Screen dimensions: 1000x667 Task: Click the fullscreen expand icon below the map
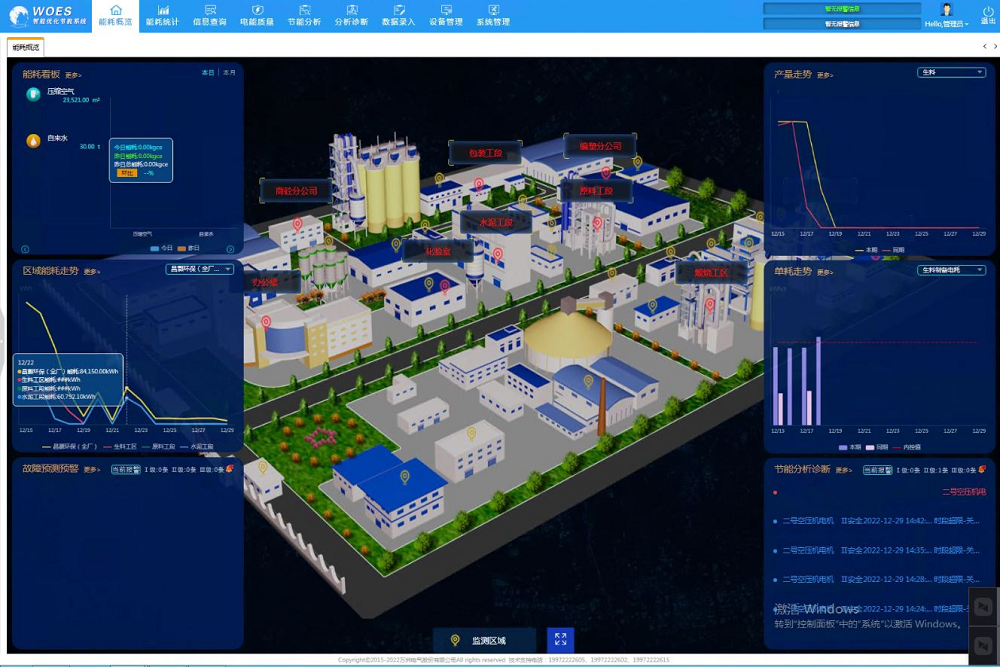click(x=561, y=640)
